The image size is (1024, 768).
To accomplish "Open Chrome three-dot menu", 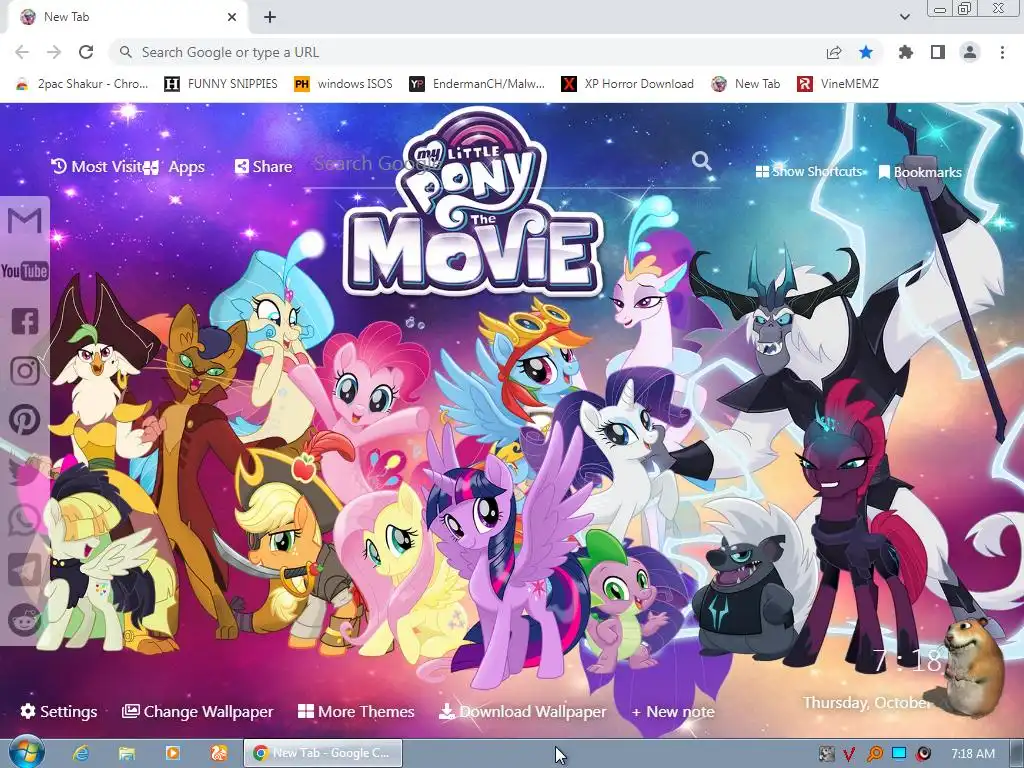I will click(x=1002, y=52).
